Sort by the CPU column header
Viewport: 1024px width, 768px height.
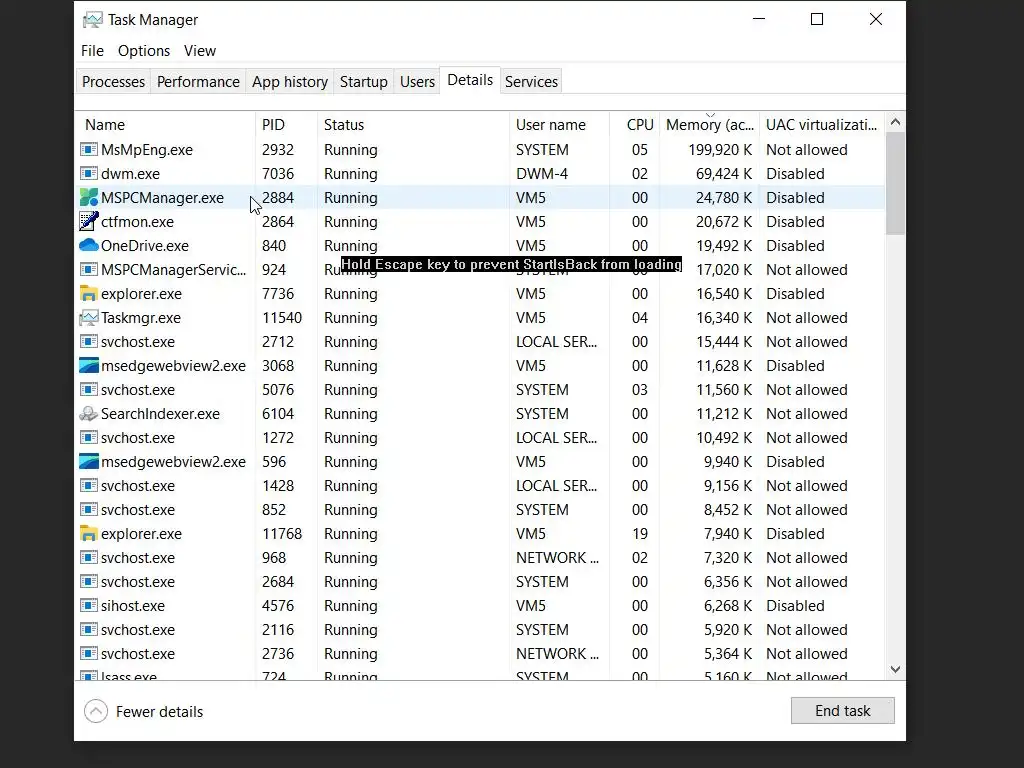[635, 125]
